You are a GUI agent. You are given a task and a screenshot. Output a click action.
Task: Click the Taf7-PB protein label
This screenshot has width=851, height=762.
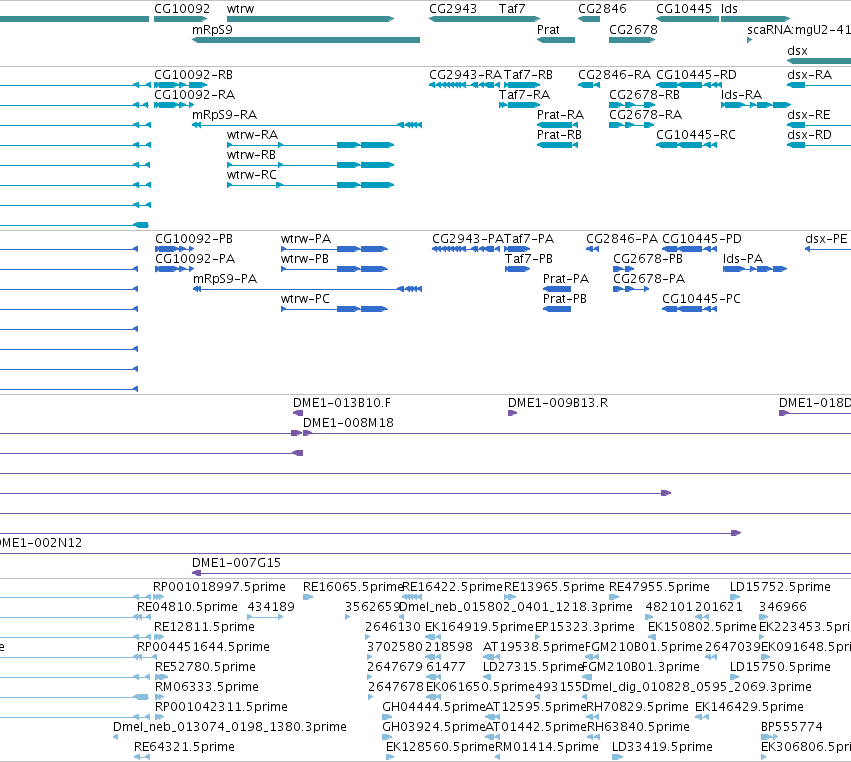[x=529, y=258]
